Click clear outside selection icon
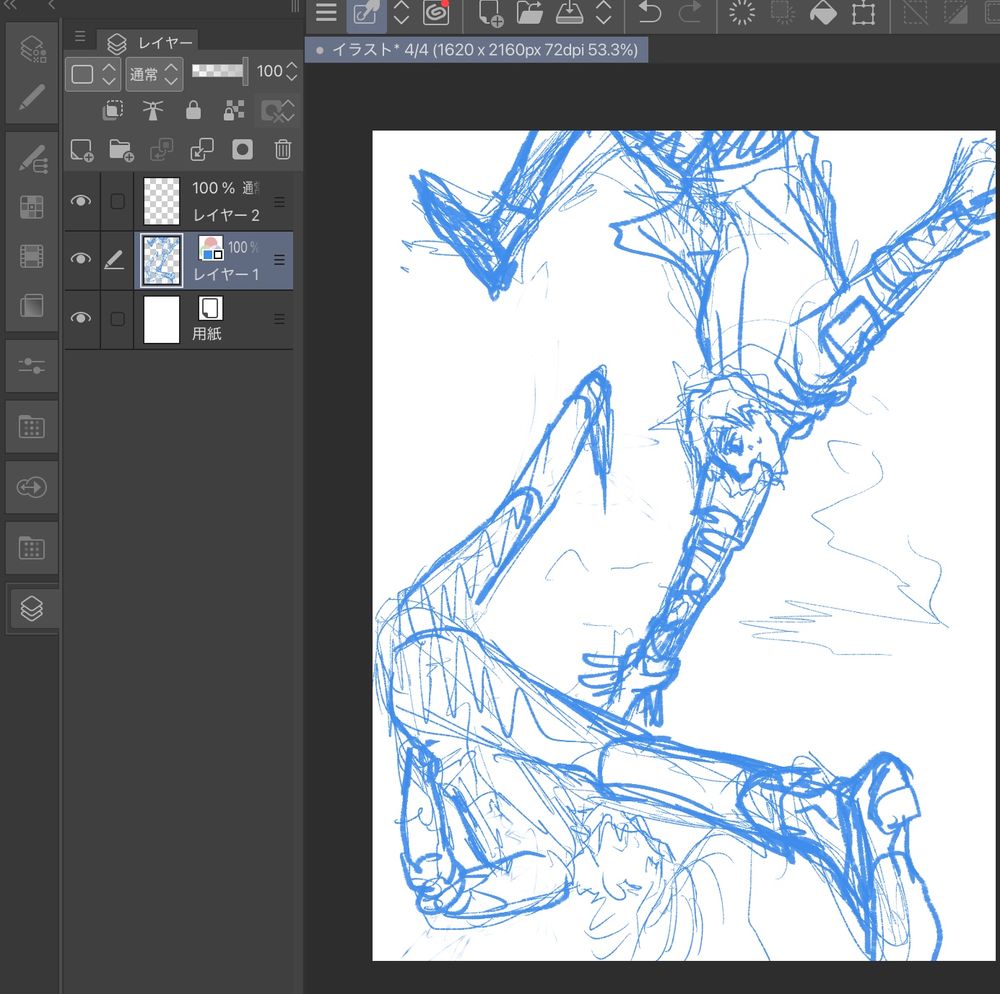Image resolution: width=1000 pixels, height=994 pixels. [x=783, y=12]
